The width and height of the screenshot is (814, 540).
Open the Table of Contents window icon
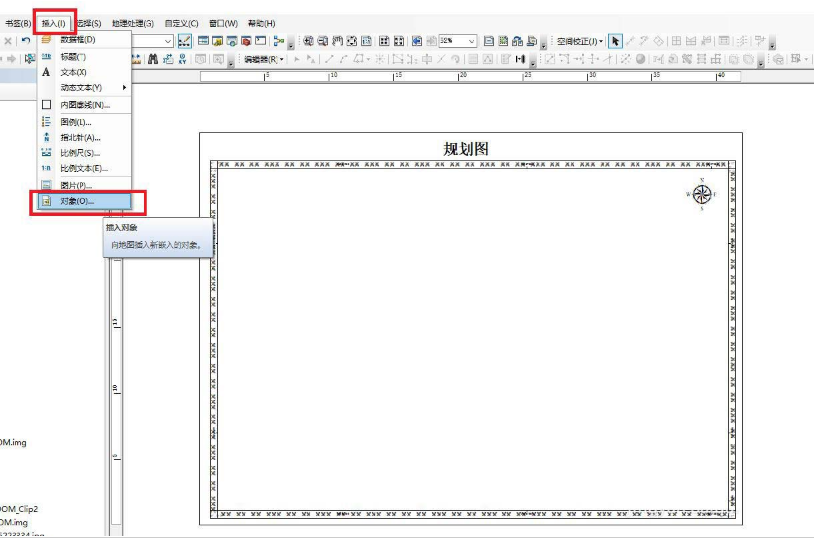(204, 41)
